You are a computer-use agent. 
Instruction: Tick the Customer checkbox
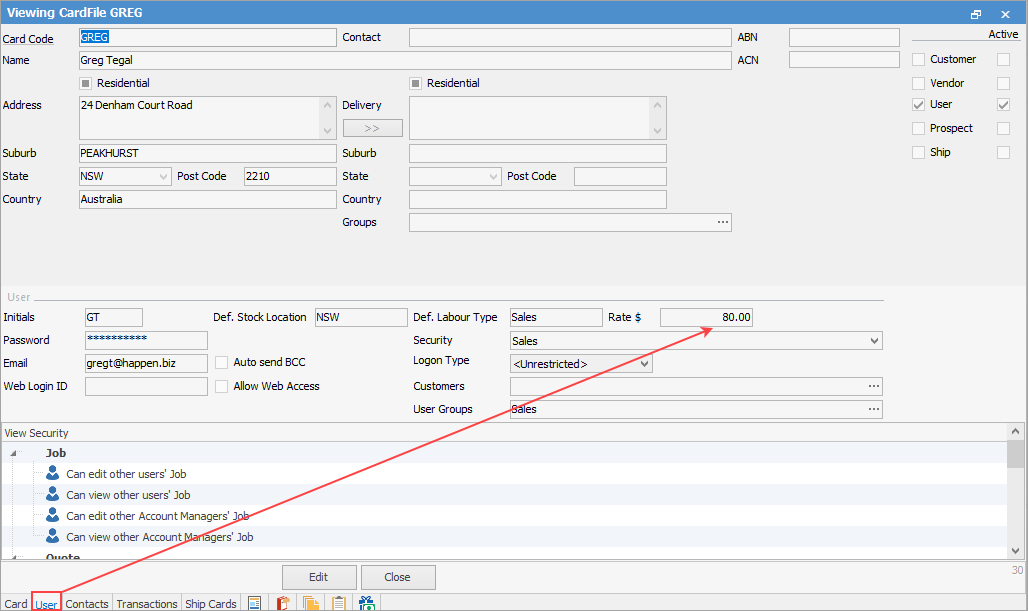[x=918, y=59]
